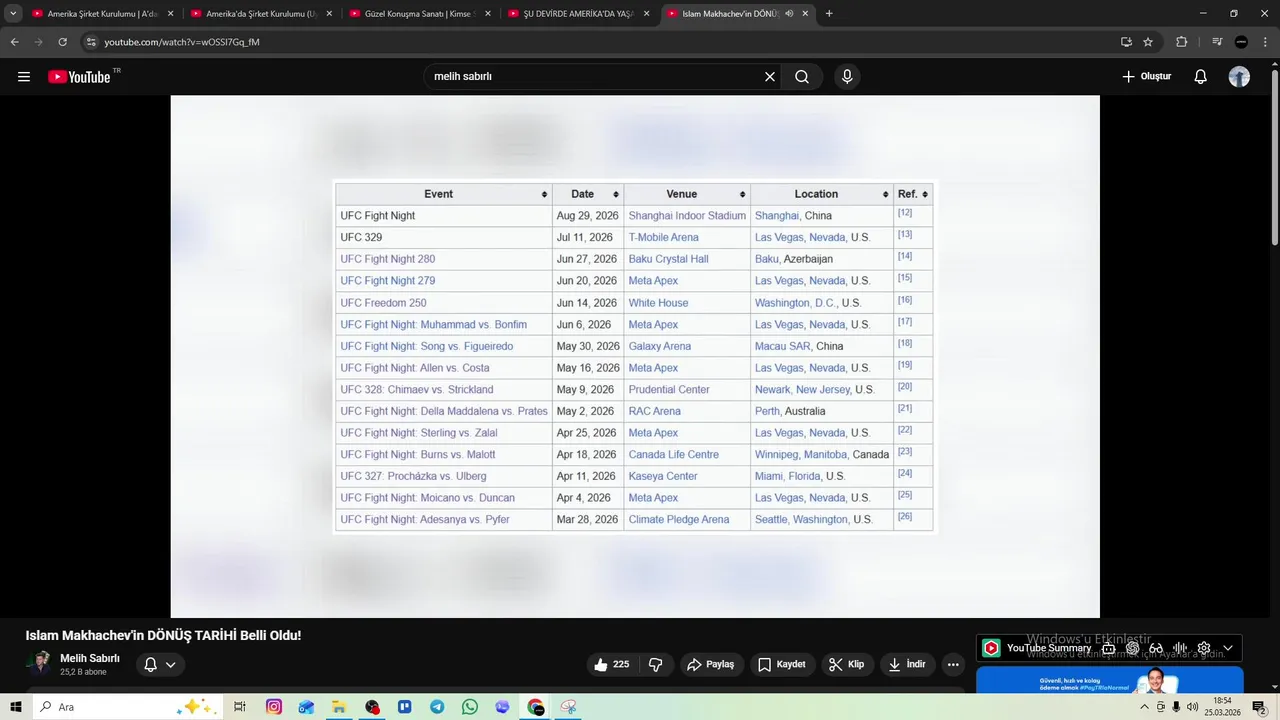
Task: Mute the Islam Makhachev tab audio
Action: 789,14
